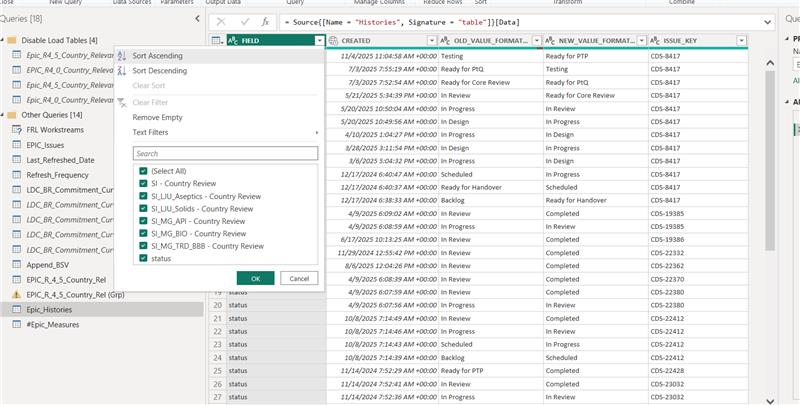Collapse the Disable Load Tables folder

pos(2,40)
